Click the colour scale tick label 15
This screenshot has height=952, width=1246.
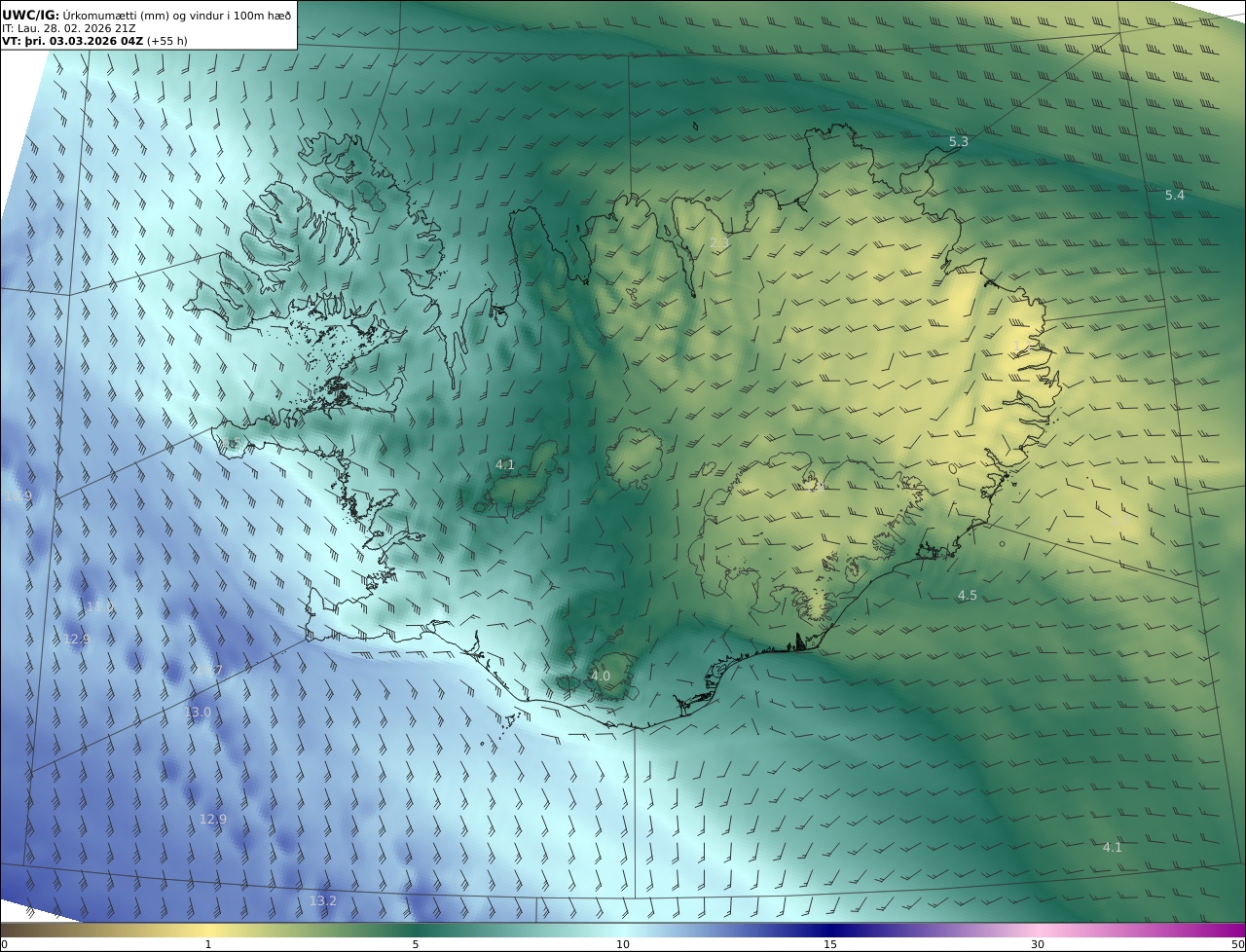click(x=830, y=945)
